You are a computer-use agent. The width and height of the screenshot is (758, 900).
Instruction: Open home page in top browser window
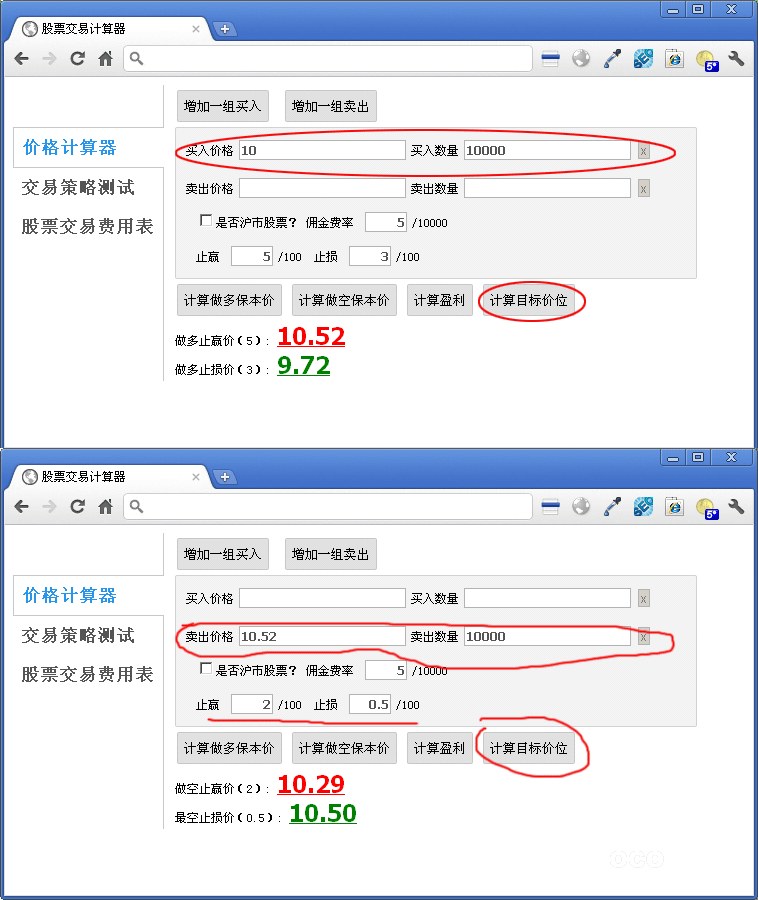[106, 58]
